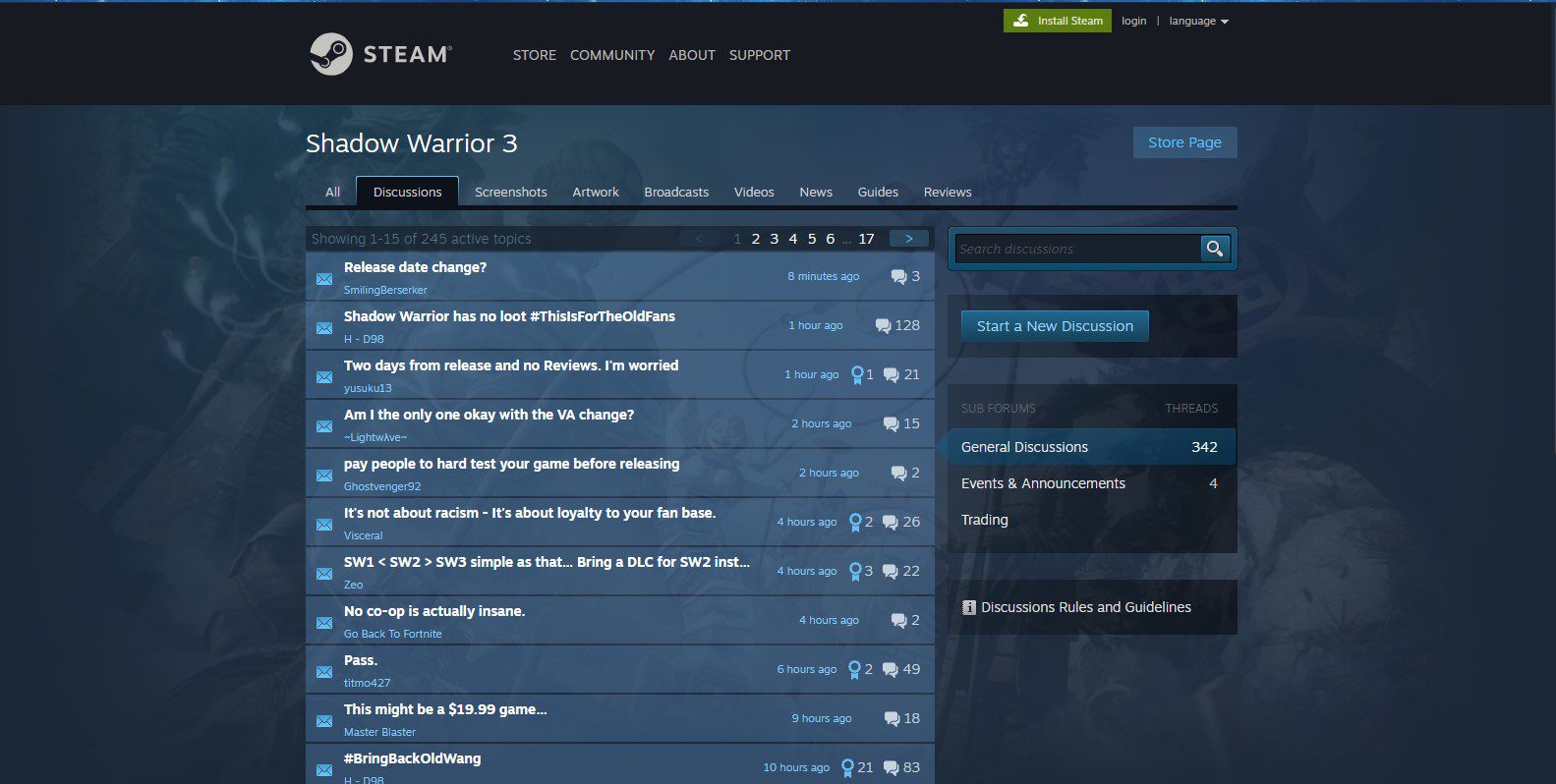Click the reply bubble icon showing 128 replies
Screen dimensions: 1556x784
pos(883,326)
